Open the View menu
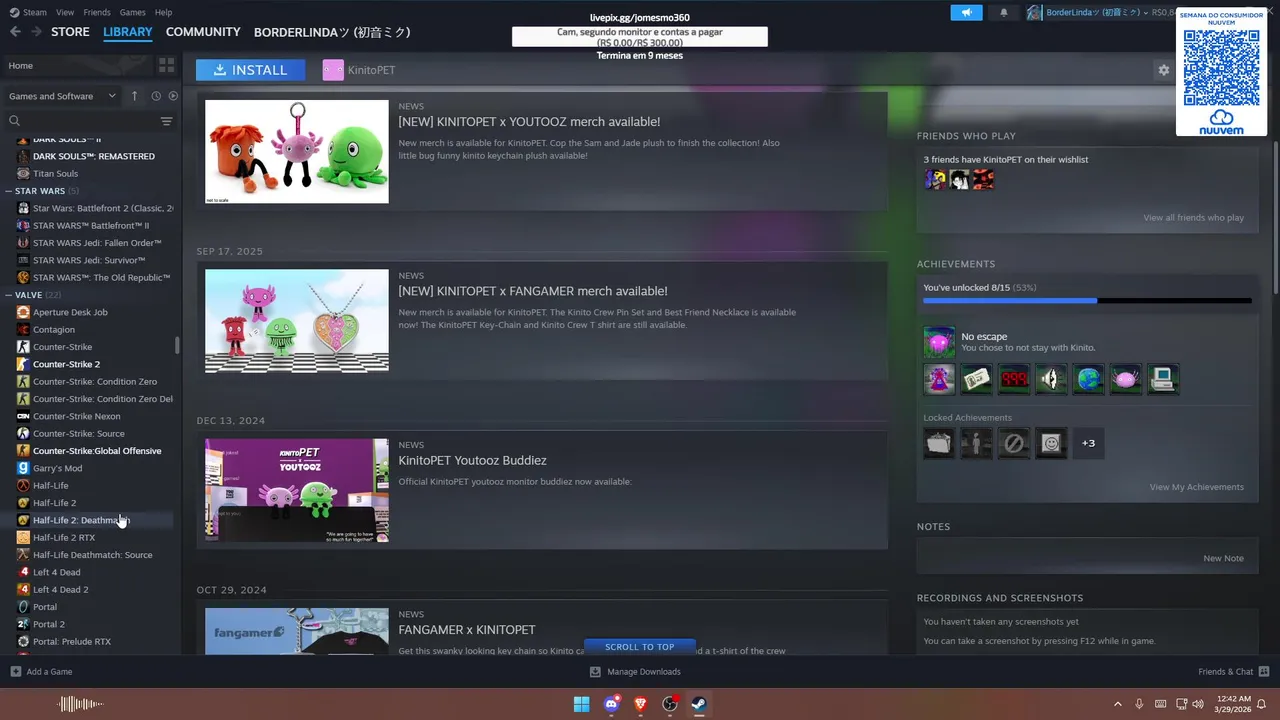This screenshot has height=720, width=1280. [x=65, y=12]
